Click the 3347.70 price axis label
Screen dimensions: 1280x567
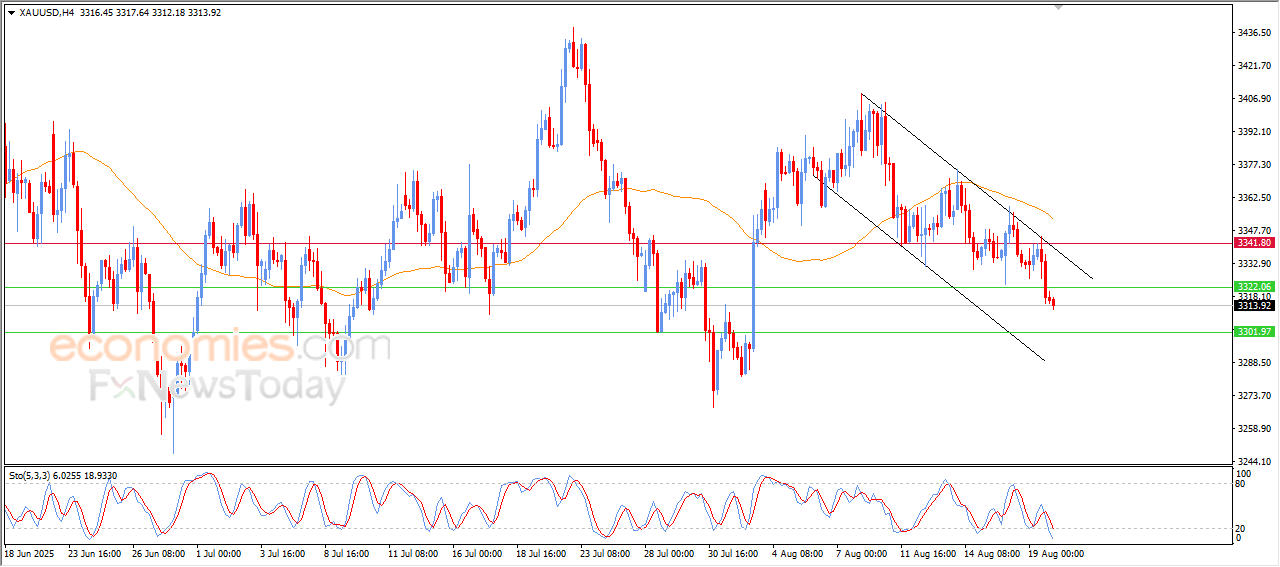[x=1254, y=231]
